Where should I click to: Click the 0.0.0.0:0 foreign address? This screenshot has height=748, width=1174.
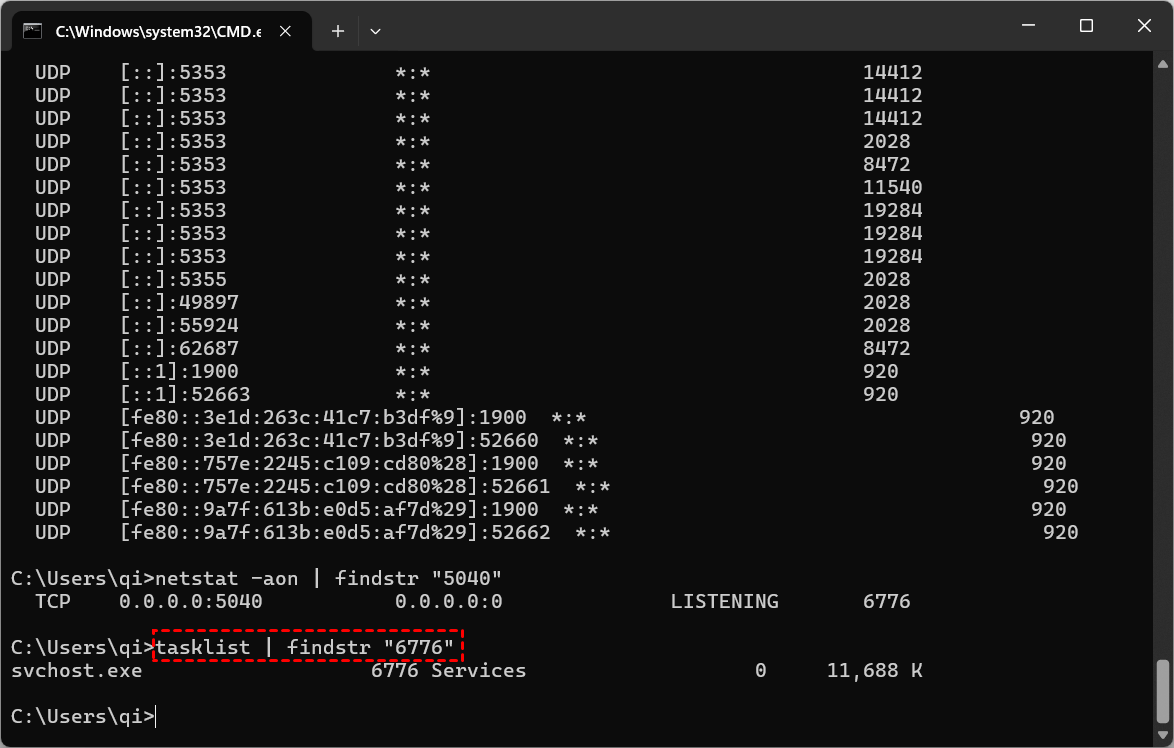[448, 602]
